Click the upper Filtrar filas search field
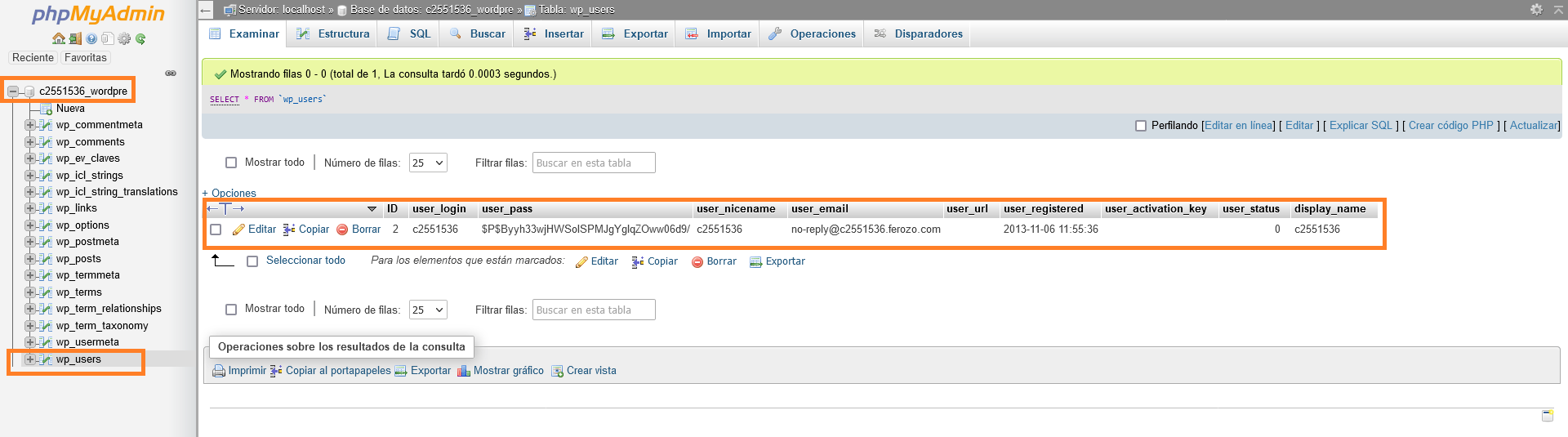 coord(594,163)
